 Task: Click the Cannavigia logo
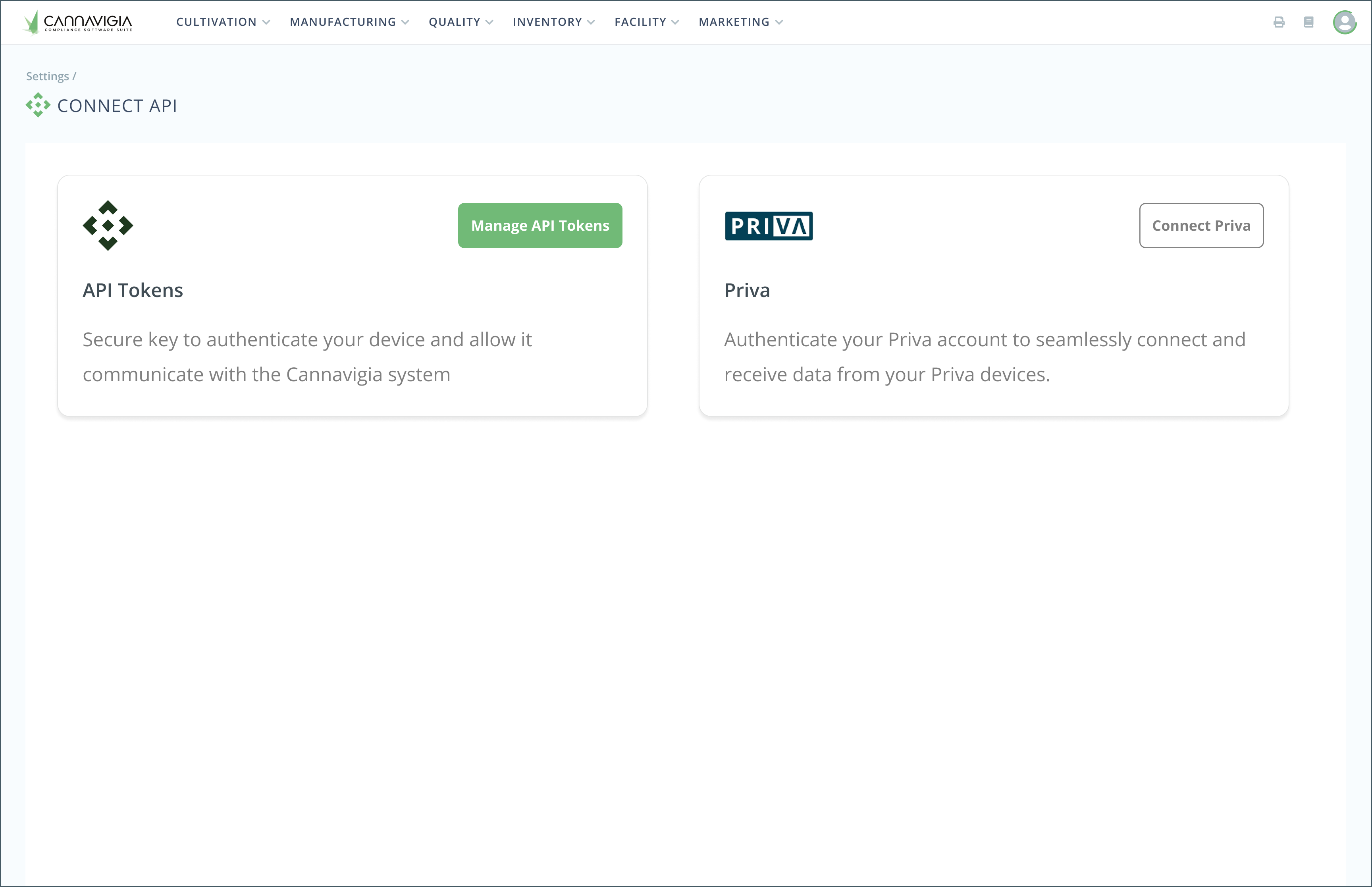pyautogui.click(x=78, y=23)
